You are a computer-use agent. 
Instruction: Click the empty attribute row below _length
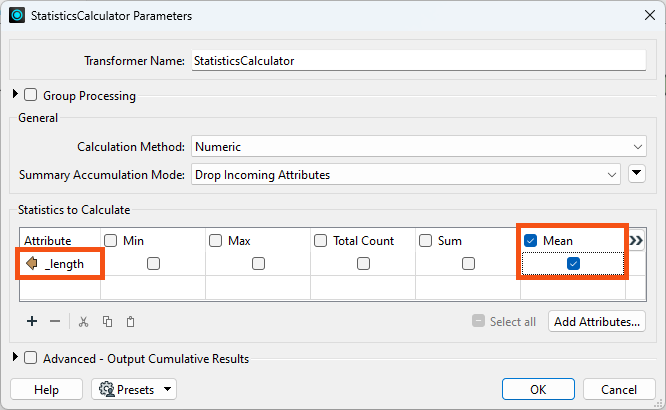coord(60,288)
